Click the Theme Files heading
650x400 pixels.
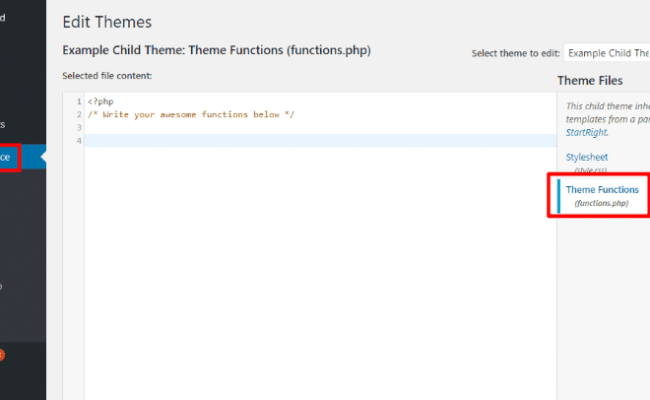(x=590, y=80)
